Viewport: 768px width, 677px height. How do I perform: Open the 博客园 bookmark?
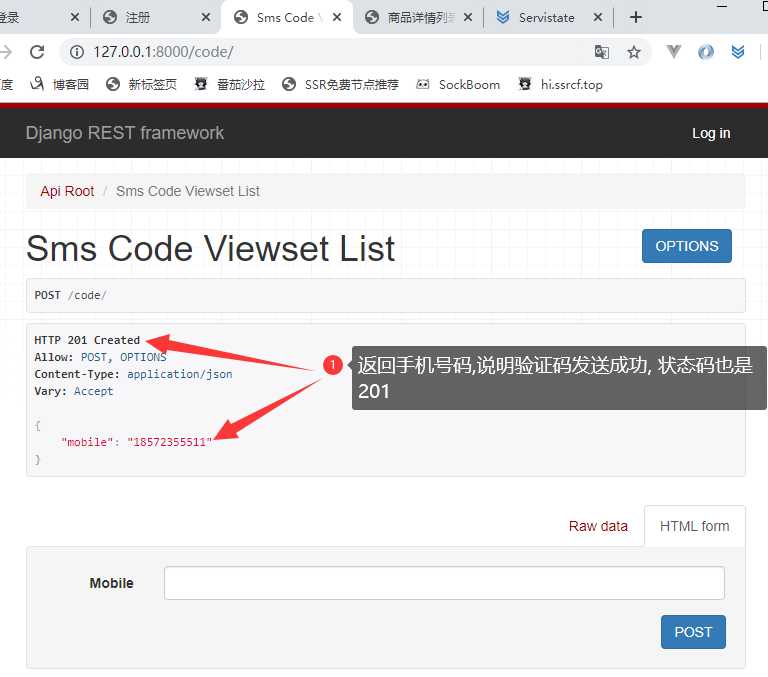60,84
